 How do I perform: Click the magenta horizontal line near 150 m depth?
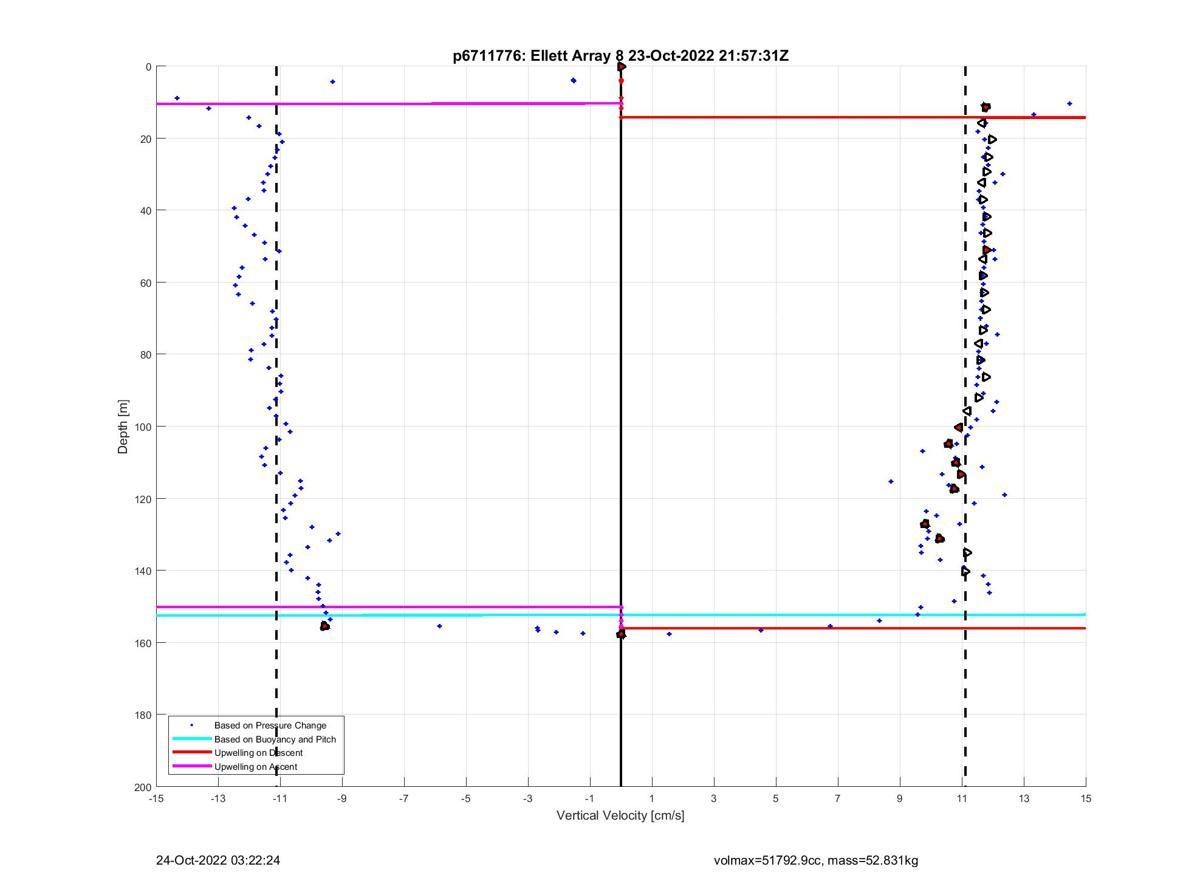[x=388, y=607]
